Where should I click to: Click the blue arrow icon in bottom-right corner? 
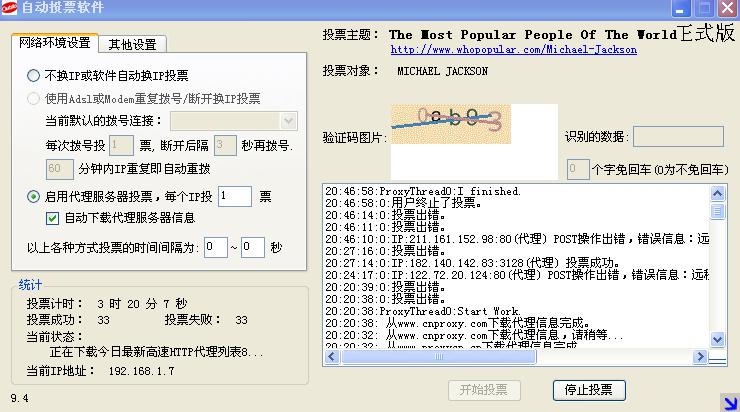point(730,403)
